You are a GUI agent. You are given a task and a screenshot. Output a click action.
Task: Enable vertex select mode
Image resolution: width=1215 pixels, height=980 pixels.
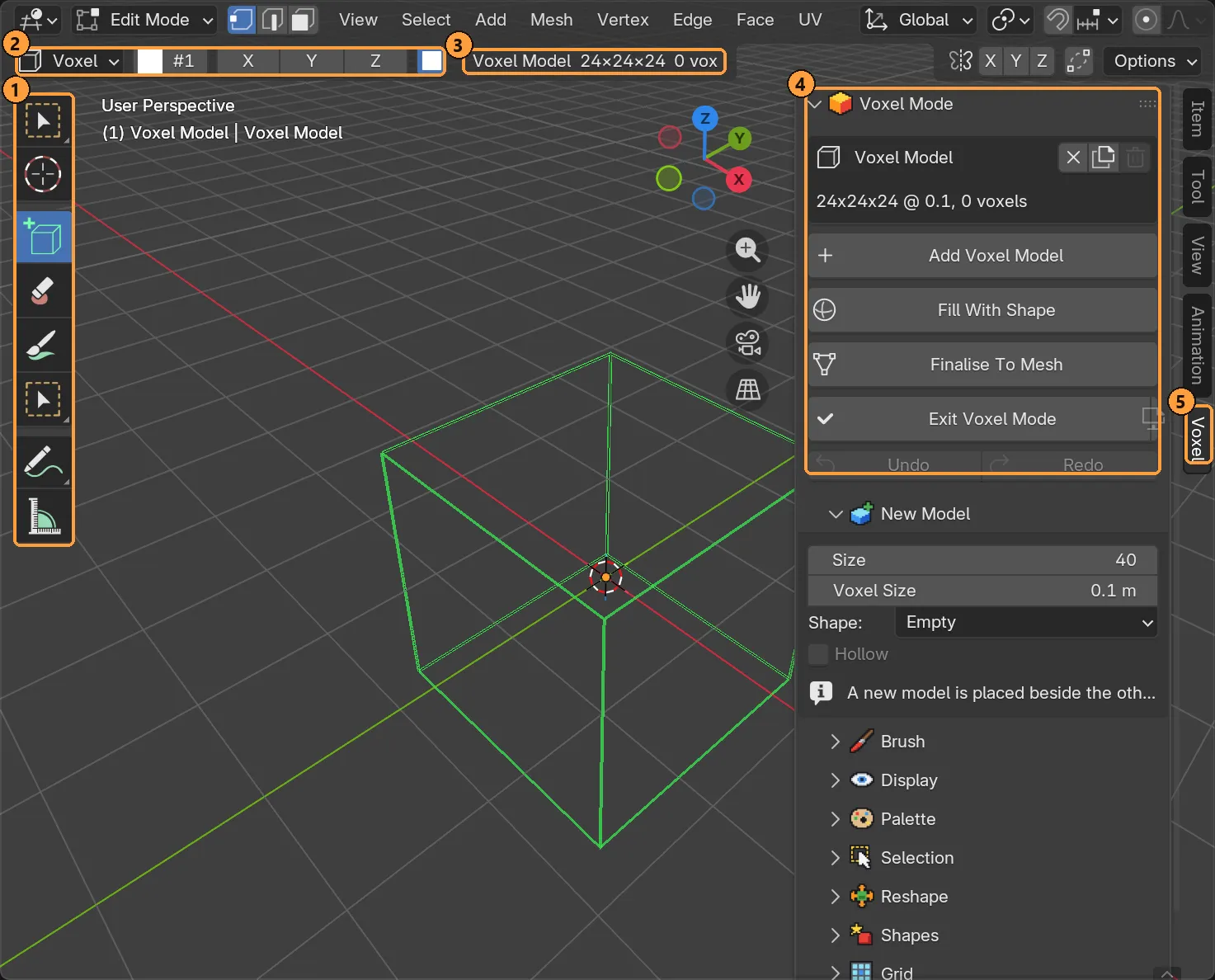(241, 20)
